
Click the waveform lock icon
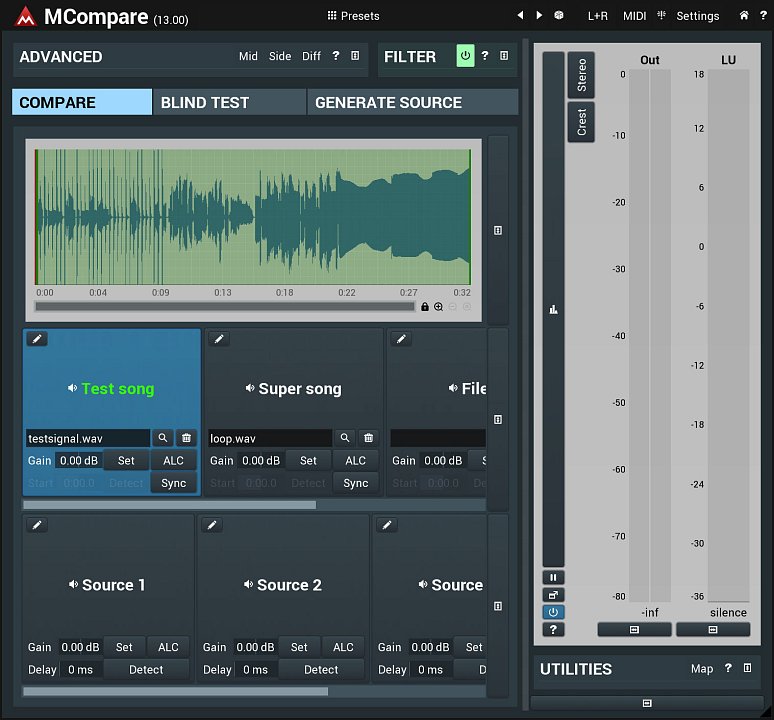click(x=425, y=307)
